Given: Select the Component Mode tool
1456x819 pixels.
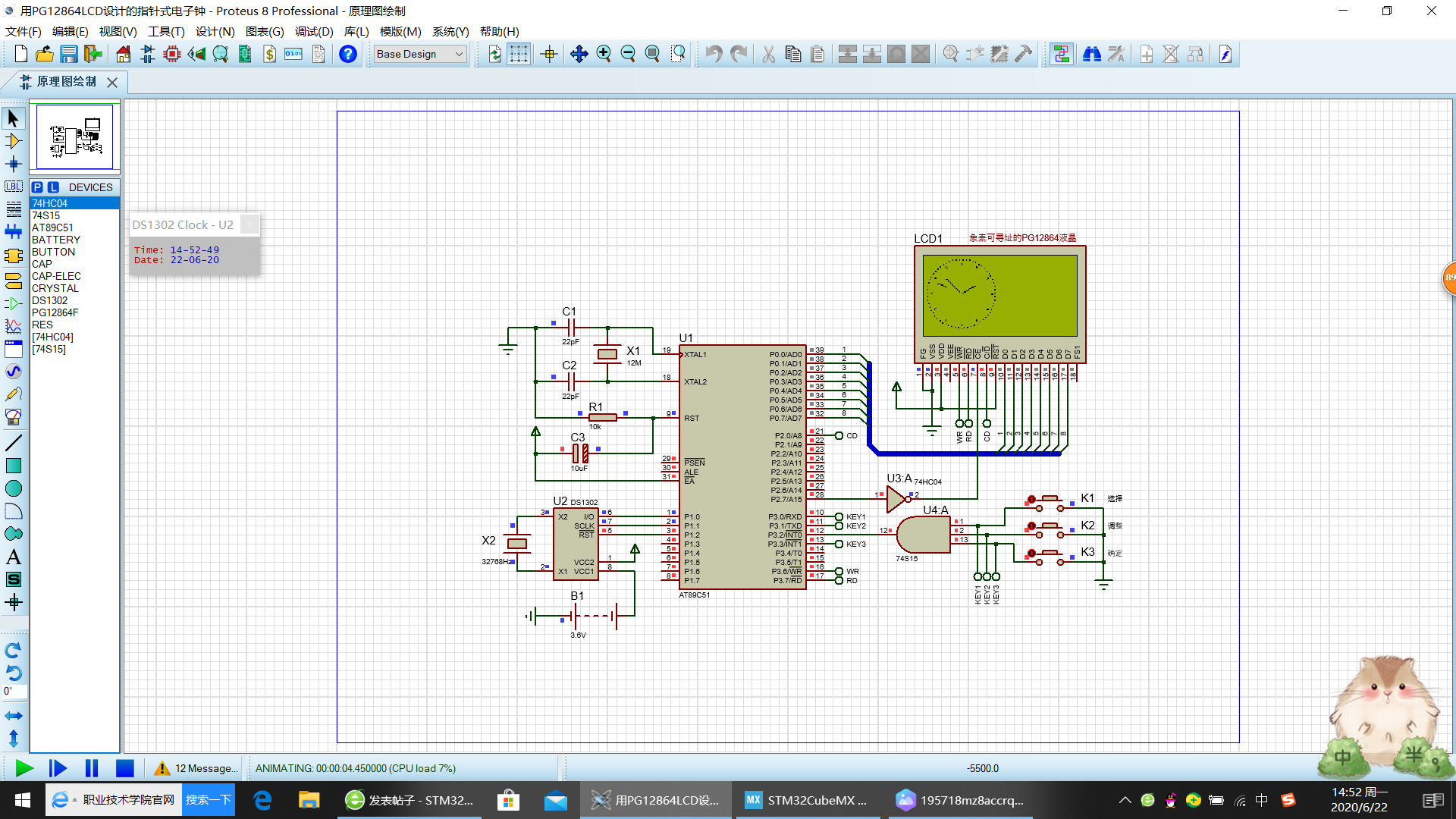Looking at the screenshot, I should 14,141.
